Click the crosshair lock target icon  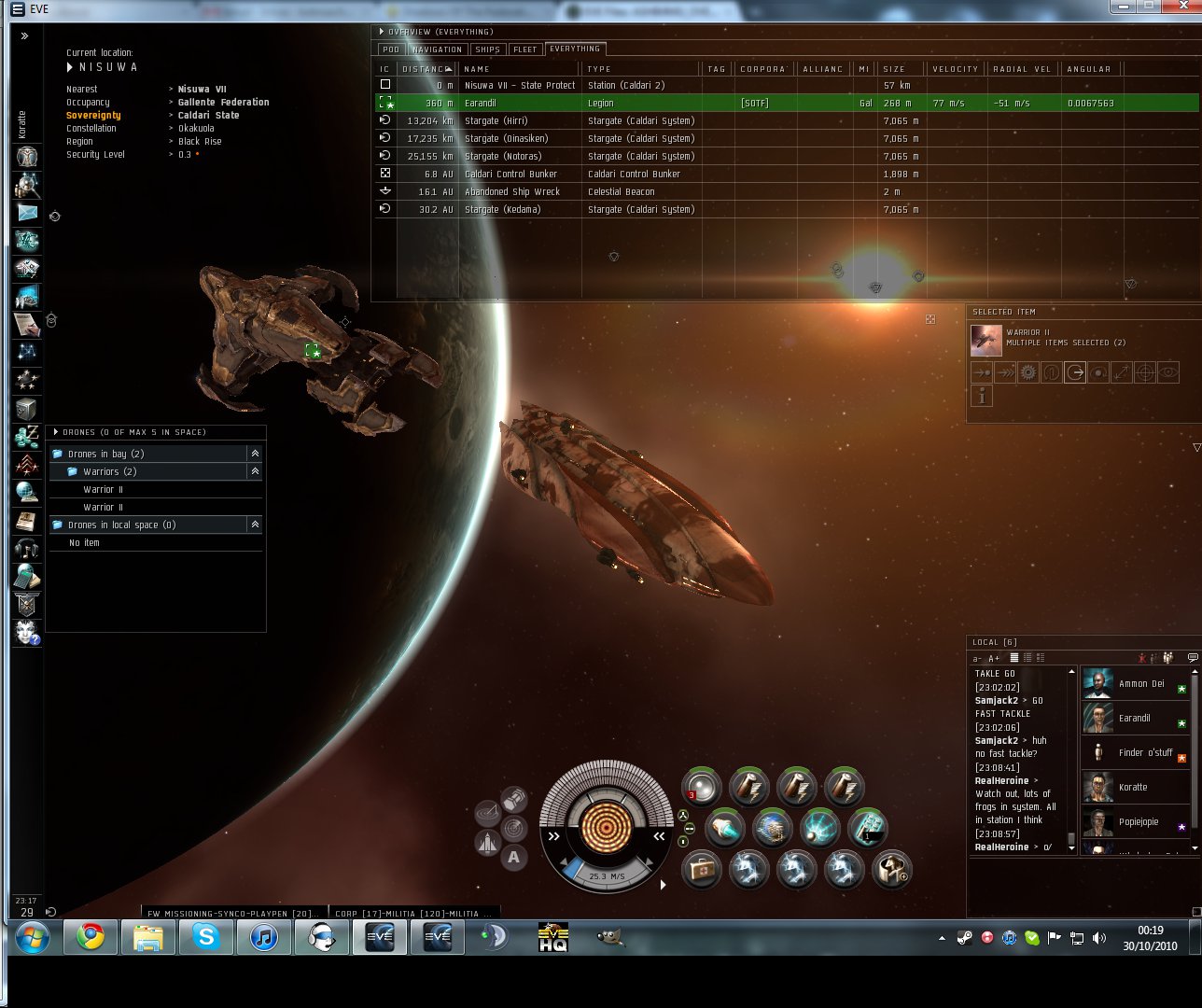click(x=1145, y=372)
